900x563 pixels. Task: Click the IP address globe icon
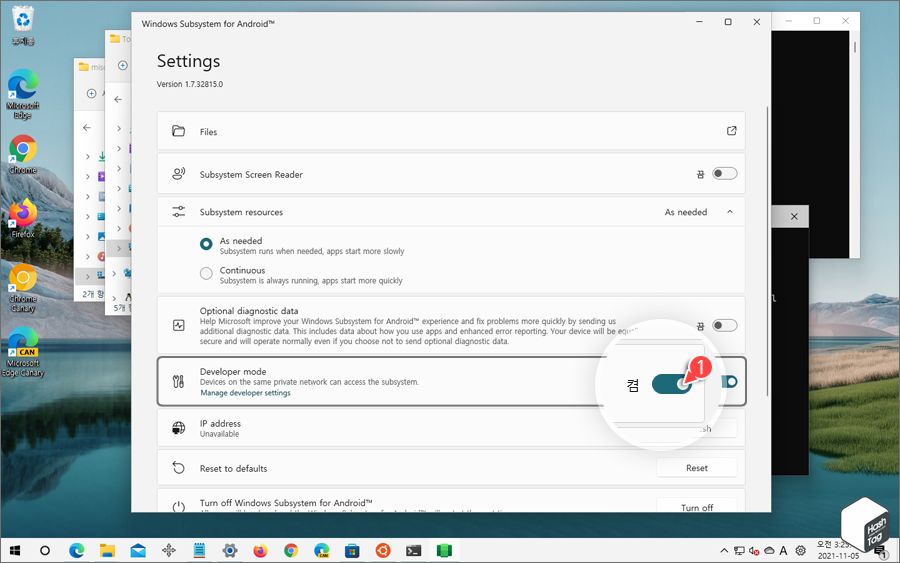point(179,428)
